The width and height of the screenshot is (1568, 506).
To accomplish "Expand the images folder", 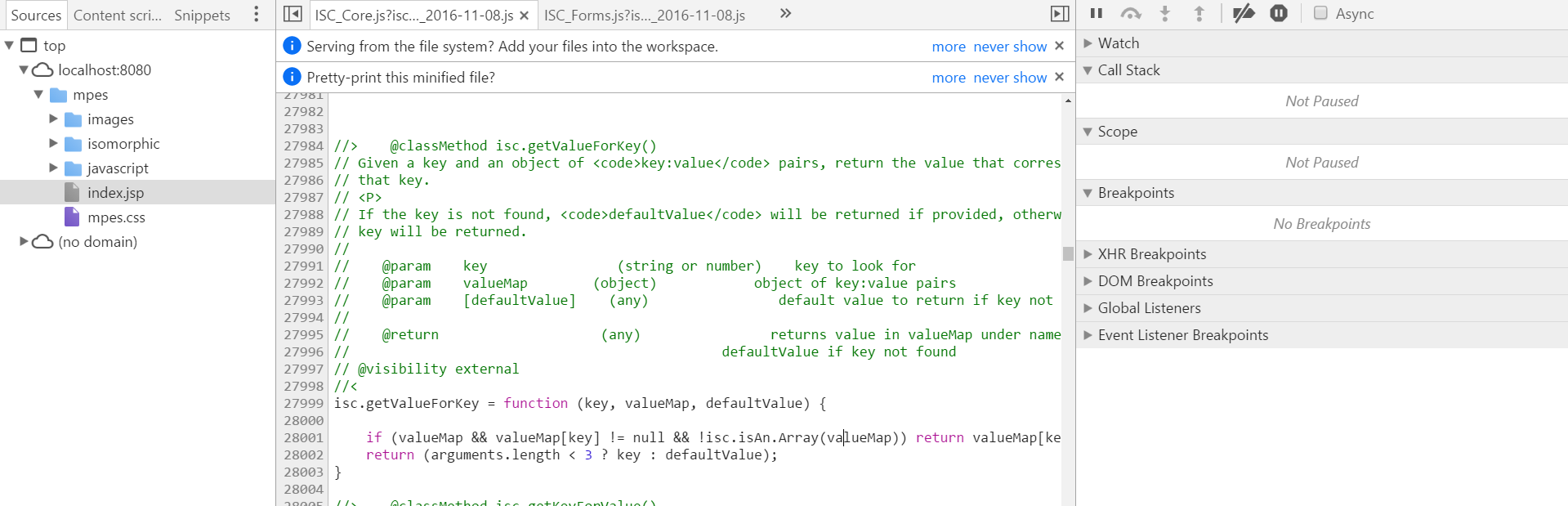I will tap(54, 119).
